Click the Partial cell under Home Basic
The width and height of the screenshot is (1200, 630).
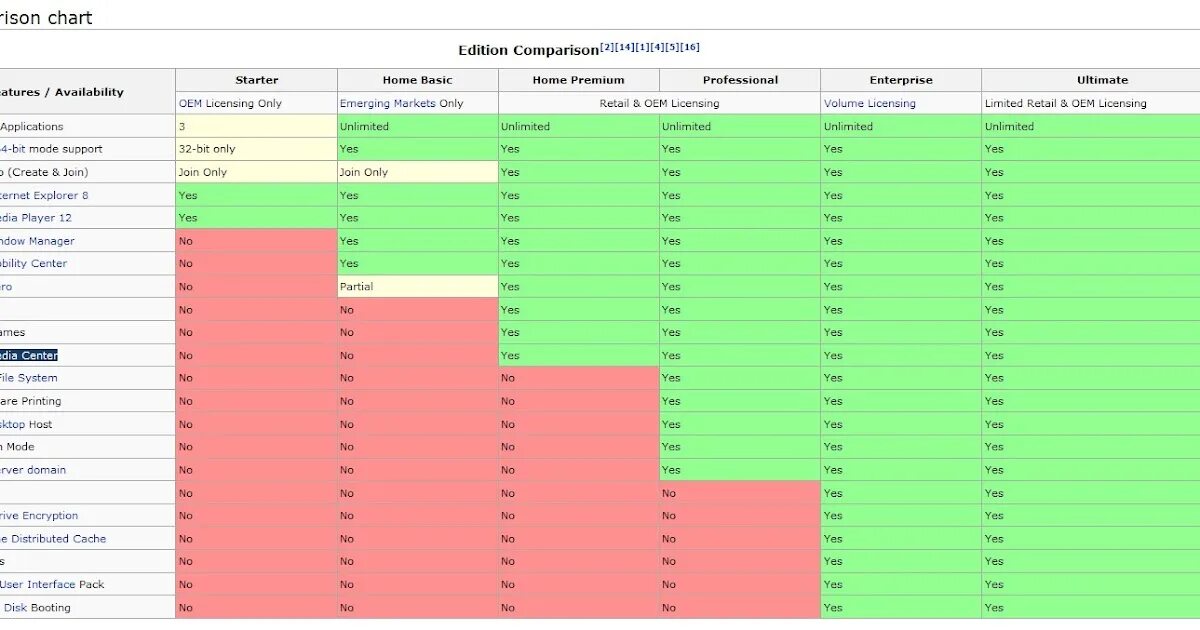357,287
